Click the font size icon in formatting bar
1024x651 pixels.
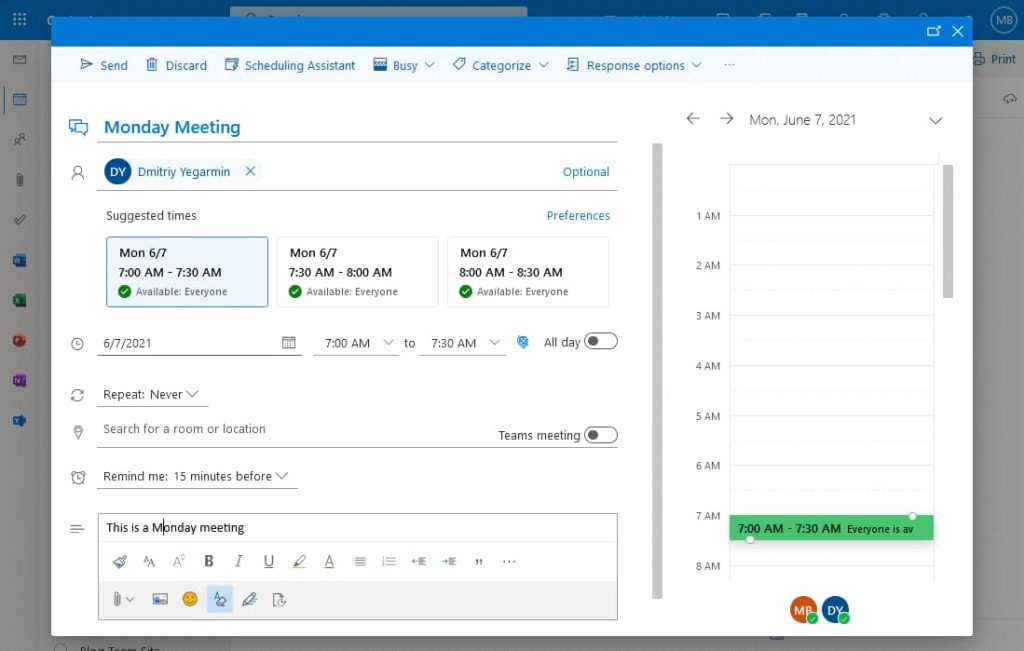coord(179,561)
